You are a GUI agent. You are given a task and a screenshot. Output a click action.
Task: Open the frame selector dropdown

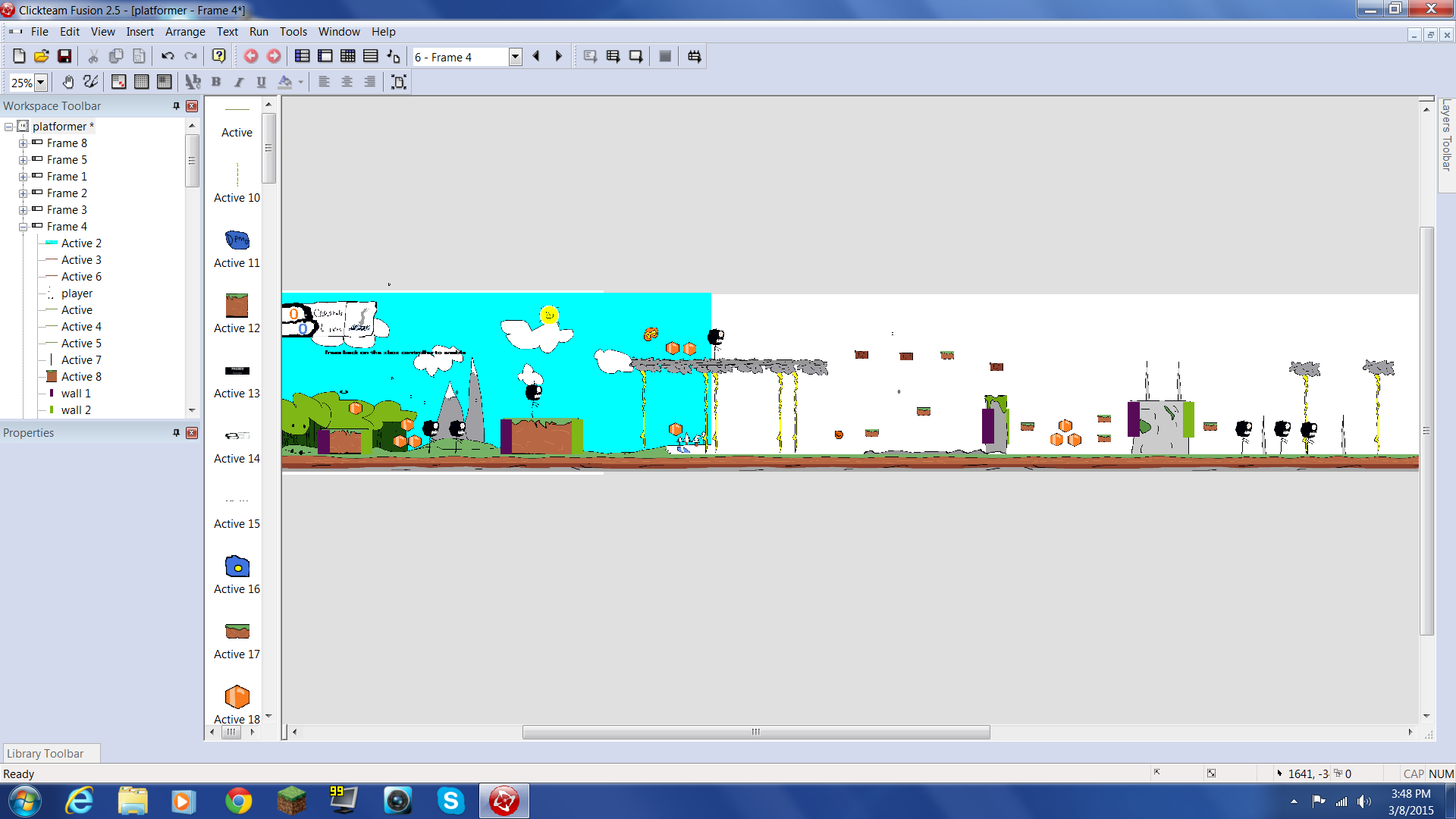pyautogui.click(x=515, y=57)
